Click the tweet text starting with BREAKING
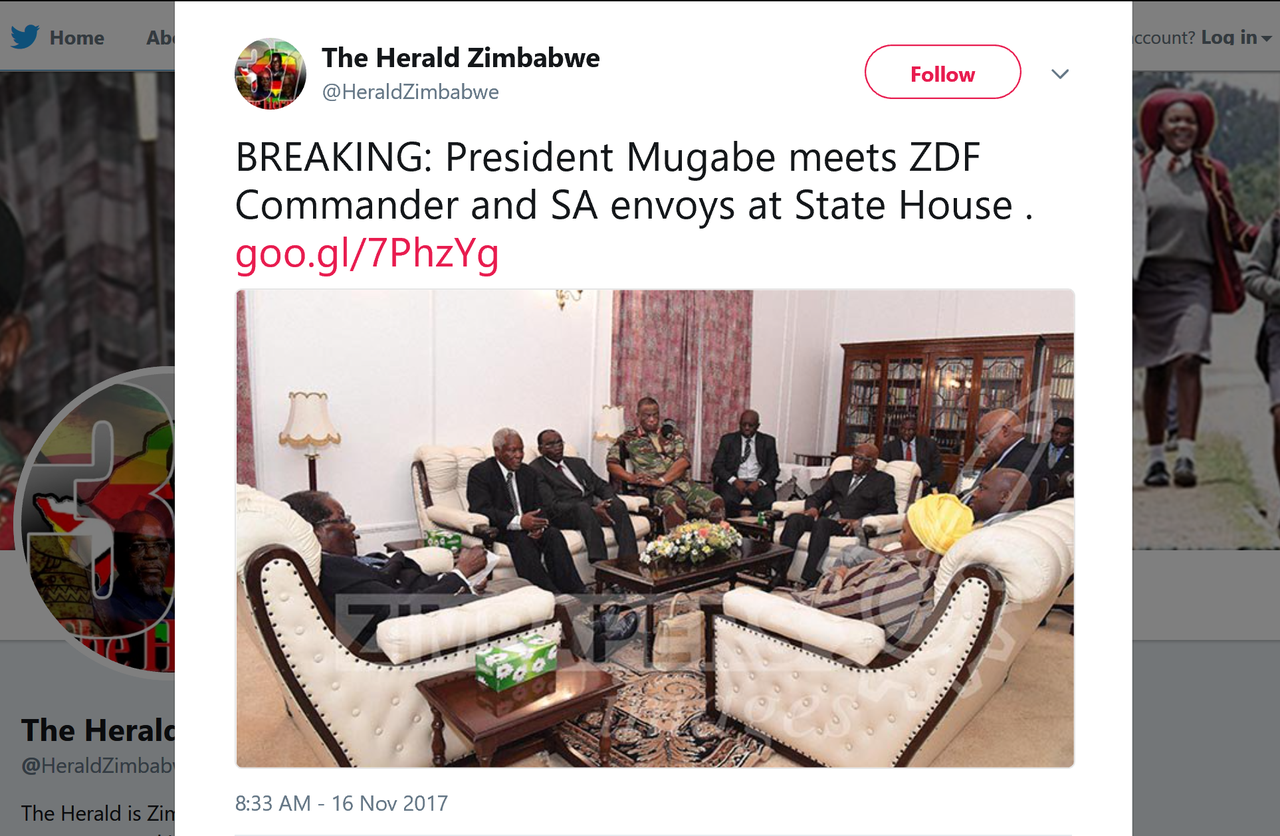 tap(633, 182)
